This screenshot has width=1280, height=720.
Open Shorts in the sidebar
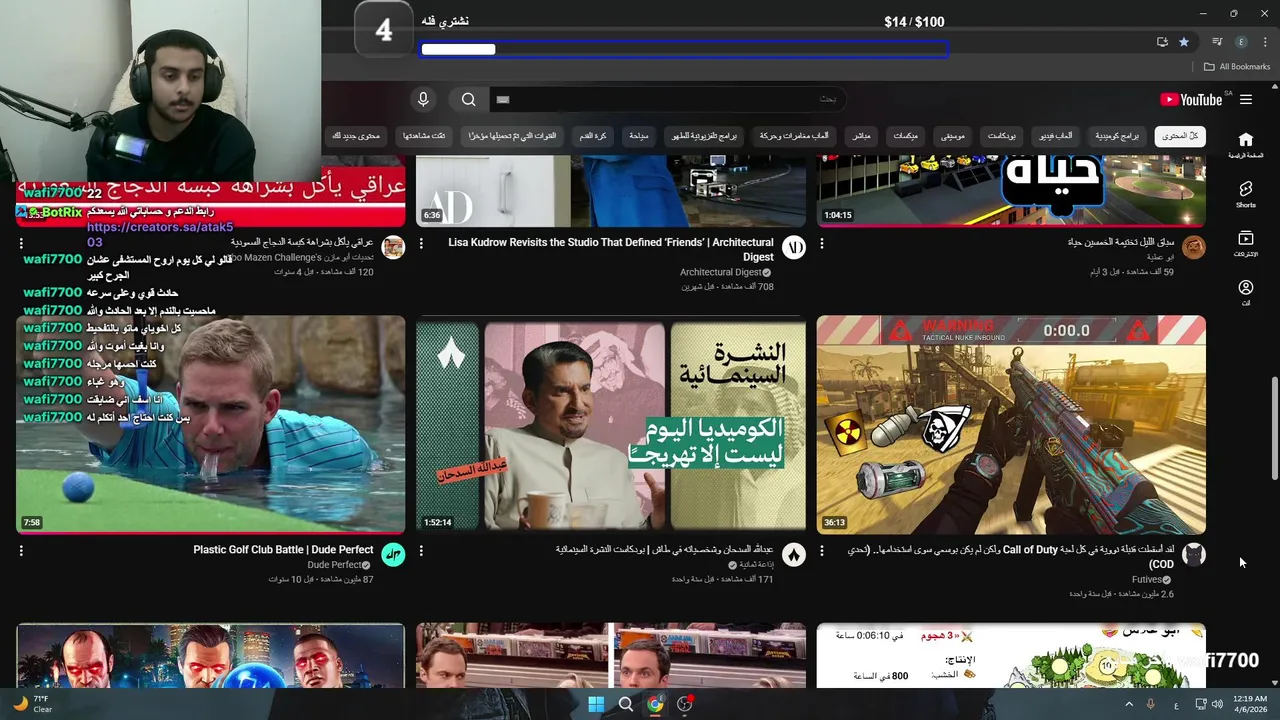coord(1245,194)
